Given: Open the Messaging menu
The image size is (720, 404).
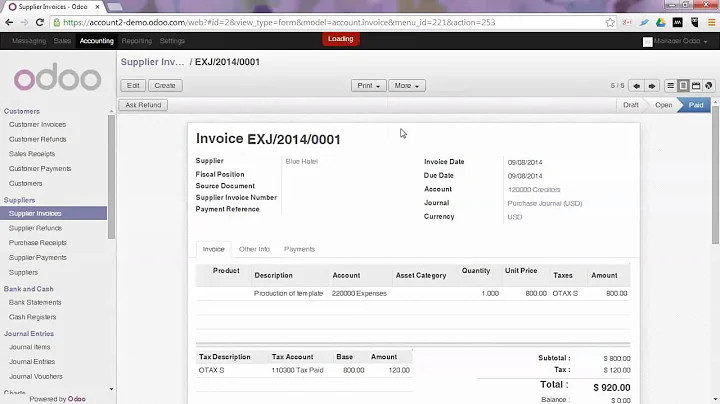Looking at the screenshot, I should 29,41.
